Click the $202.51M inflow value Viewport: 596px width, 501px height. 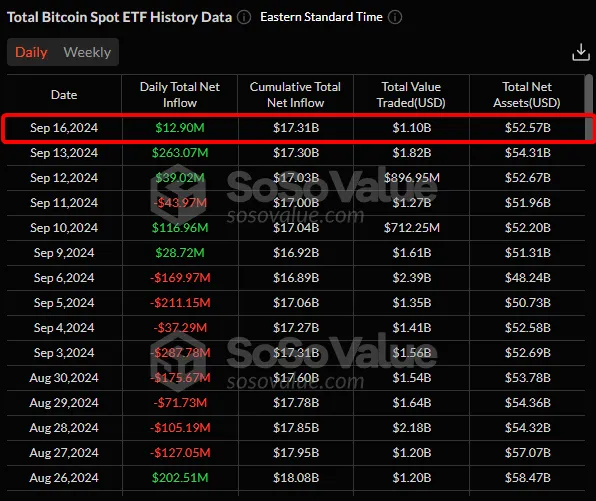[x=180, y=478]
